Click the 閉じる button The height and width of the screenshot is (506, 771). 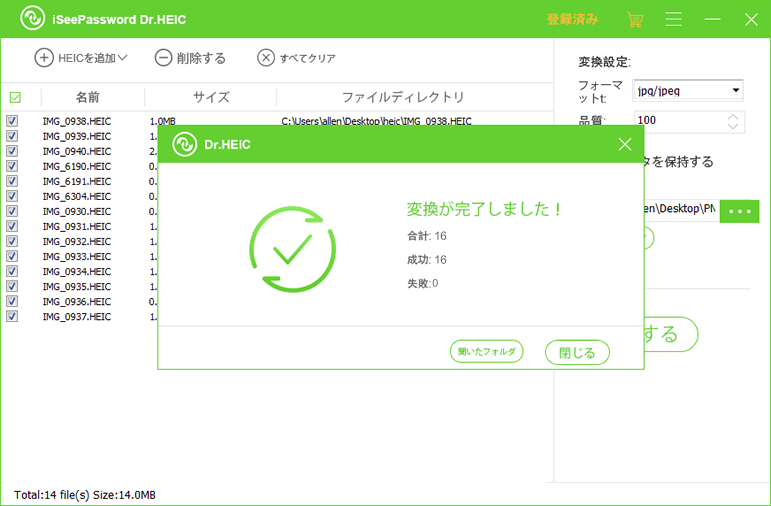click(577, 352)
